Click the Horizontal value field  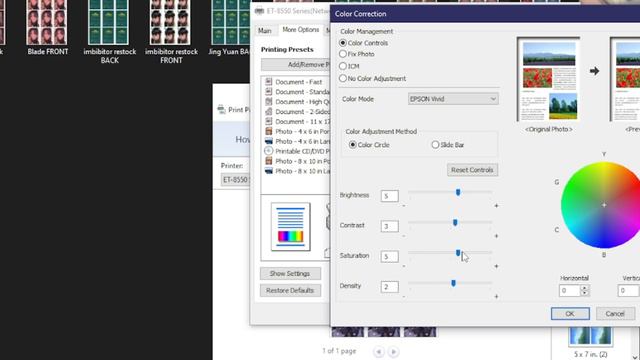click(x=570, y=291)
